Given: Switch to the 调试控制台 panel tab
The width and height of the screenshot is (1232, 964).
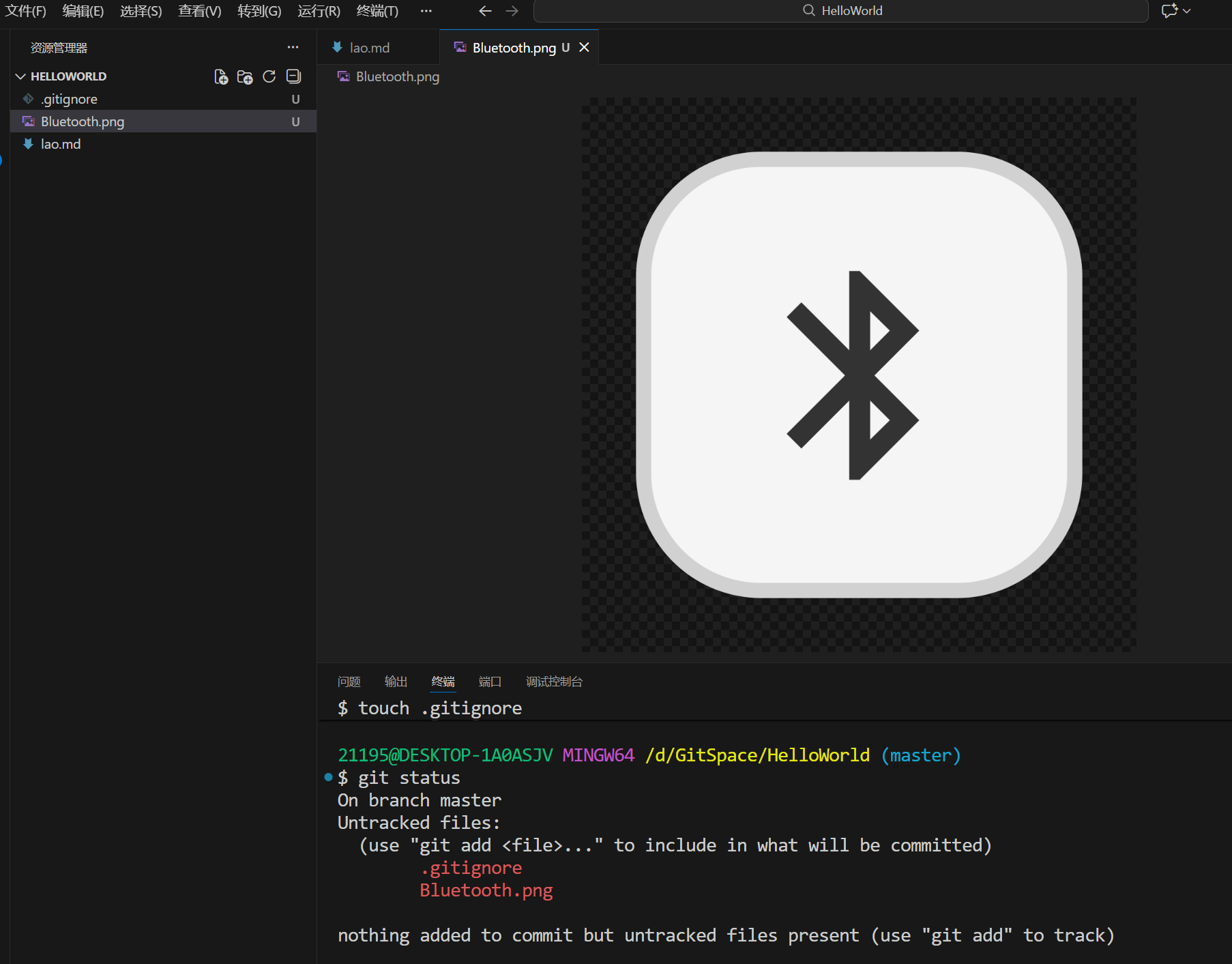Looking at the screenshot, I should pyautogui.click(x=555, y=682).
